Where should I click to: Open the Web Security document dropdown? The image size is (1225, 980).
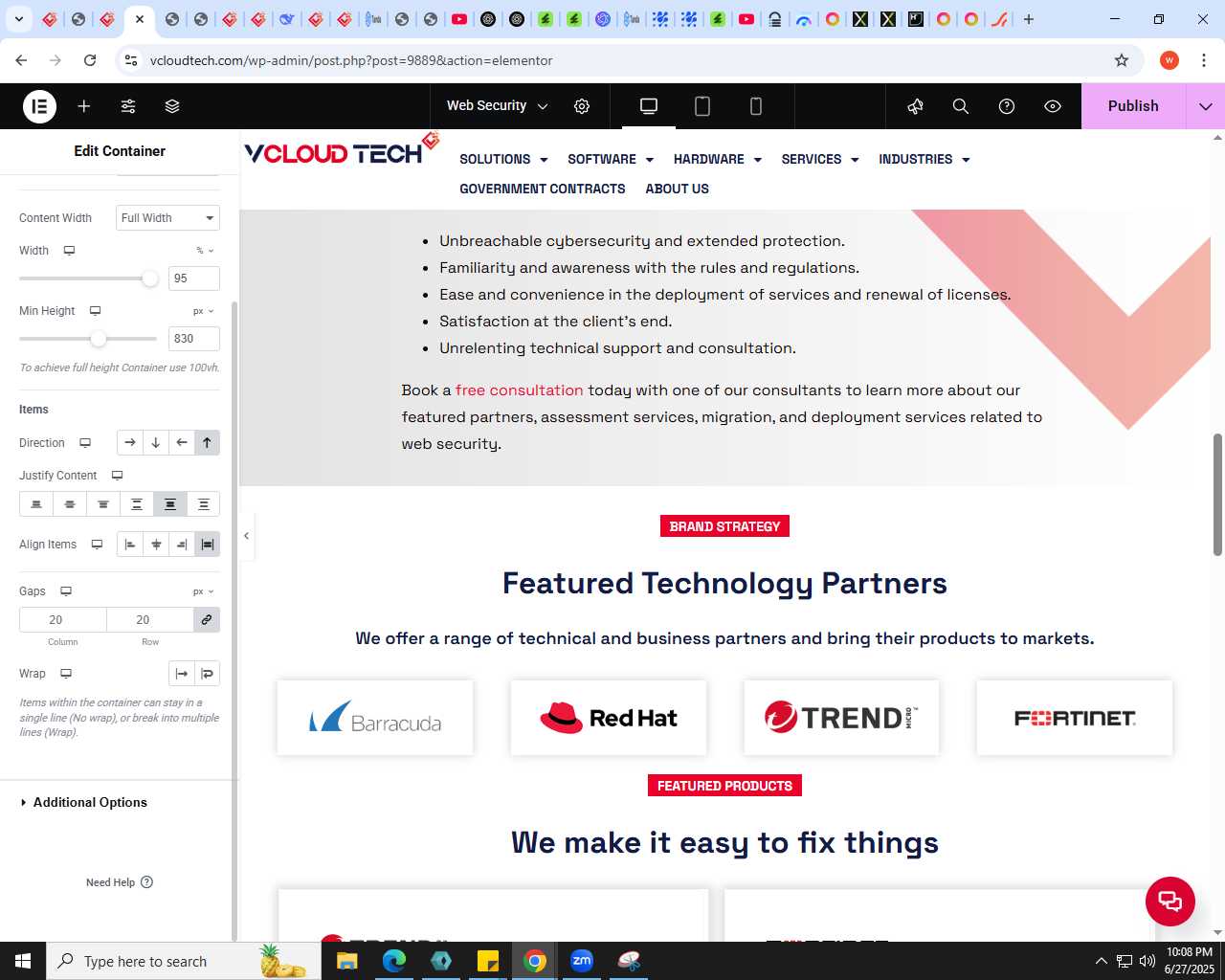pyautogui.click(x=497, y=106)
